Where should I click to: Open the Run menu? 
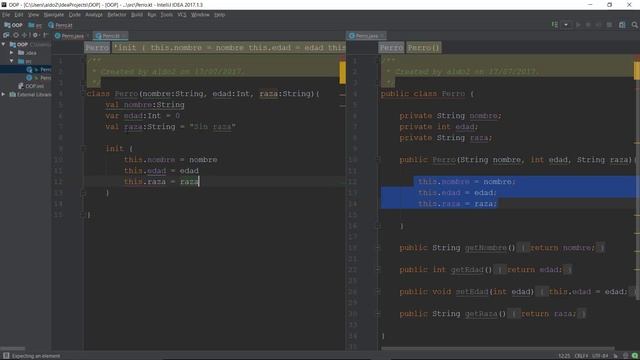pos(151,15)
